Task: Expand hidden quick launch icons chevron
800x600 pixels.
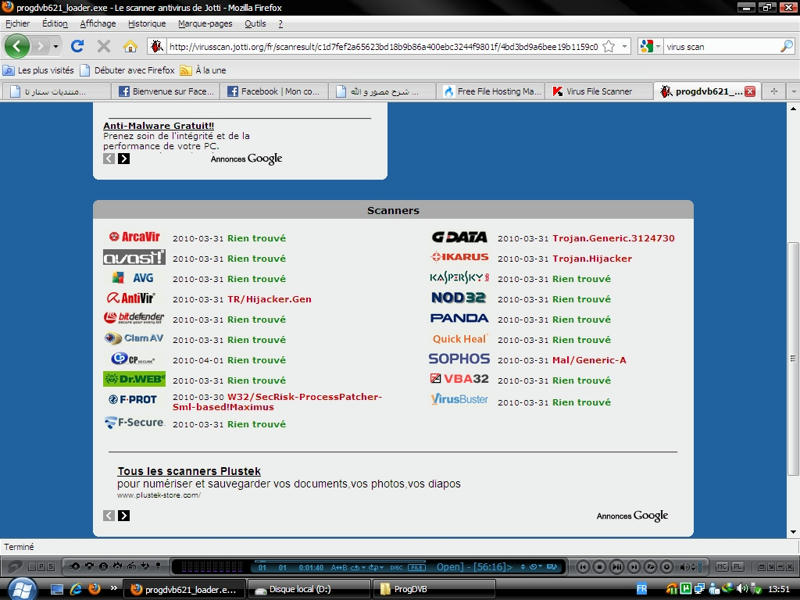Action: 113,589
